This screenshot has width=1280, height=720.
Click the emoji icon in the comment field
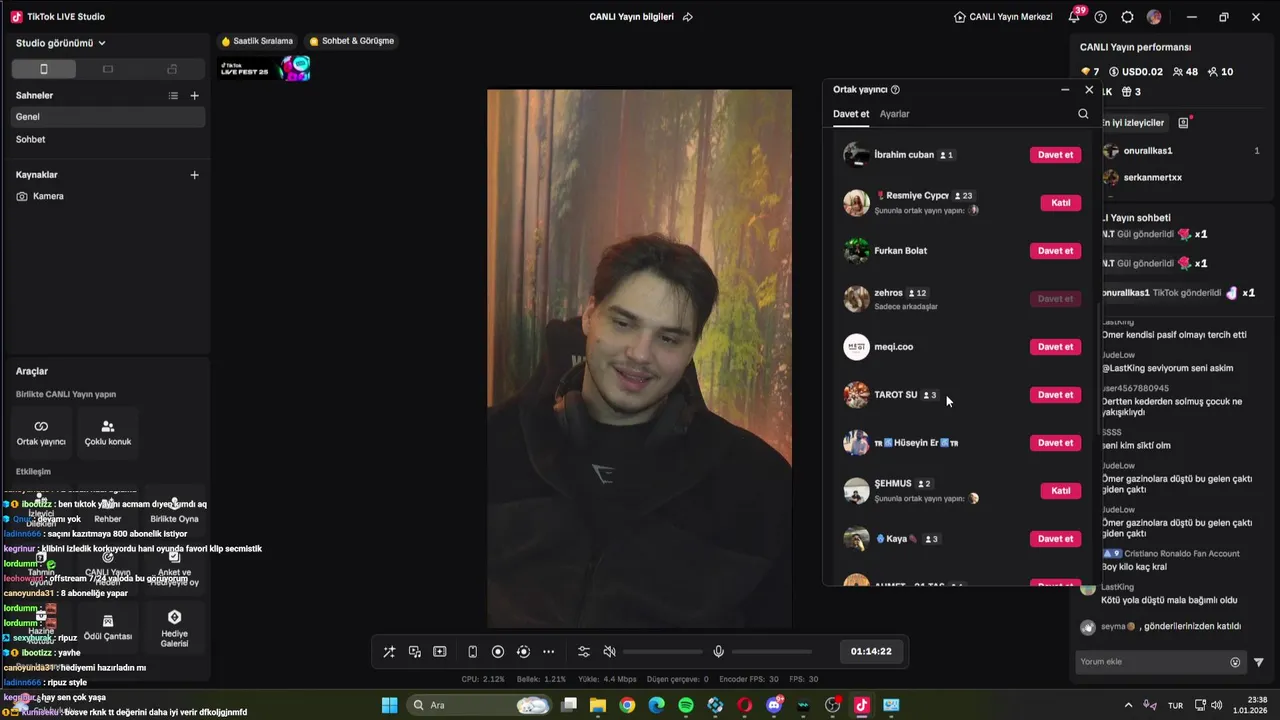(1235, 662)
